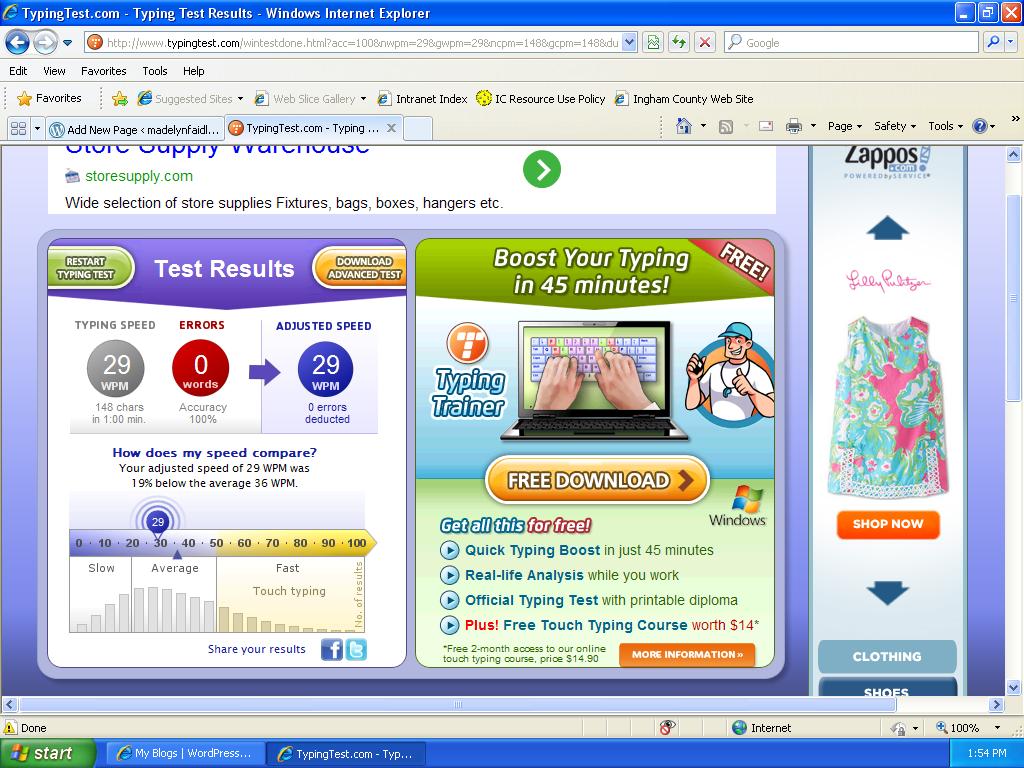Click the Help question mark icon
Screen dimensions: 1024x768
point(980,127)
